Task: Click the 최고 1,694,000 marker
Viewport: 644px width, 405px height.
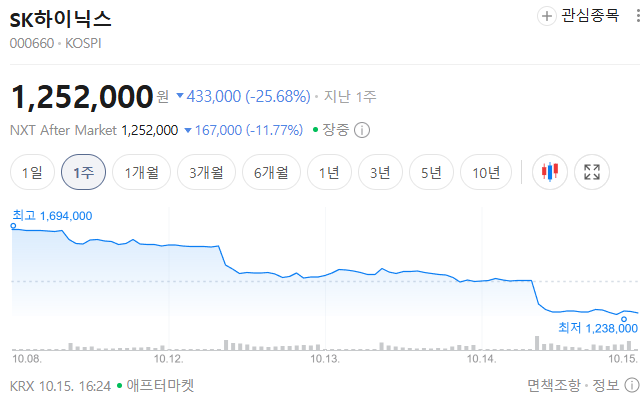Action: 52,216
